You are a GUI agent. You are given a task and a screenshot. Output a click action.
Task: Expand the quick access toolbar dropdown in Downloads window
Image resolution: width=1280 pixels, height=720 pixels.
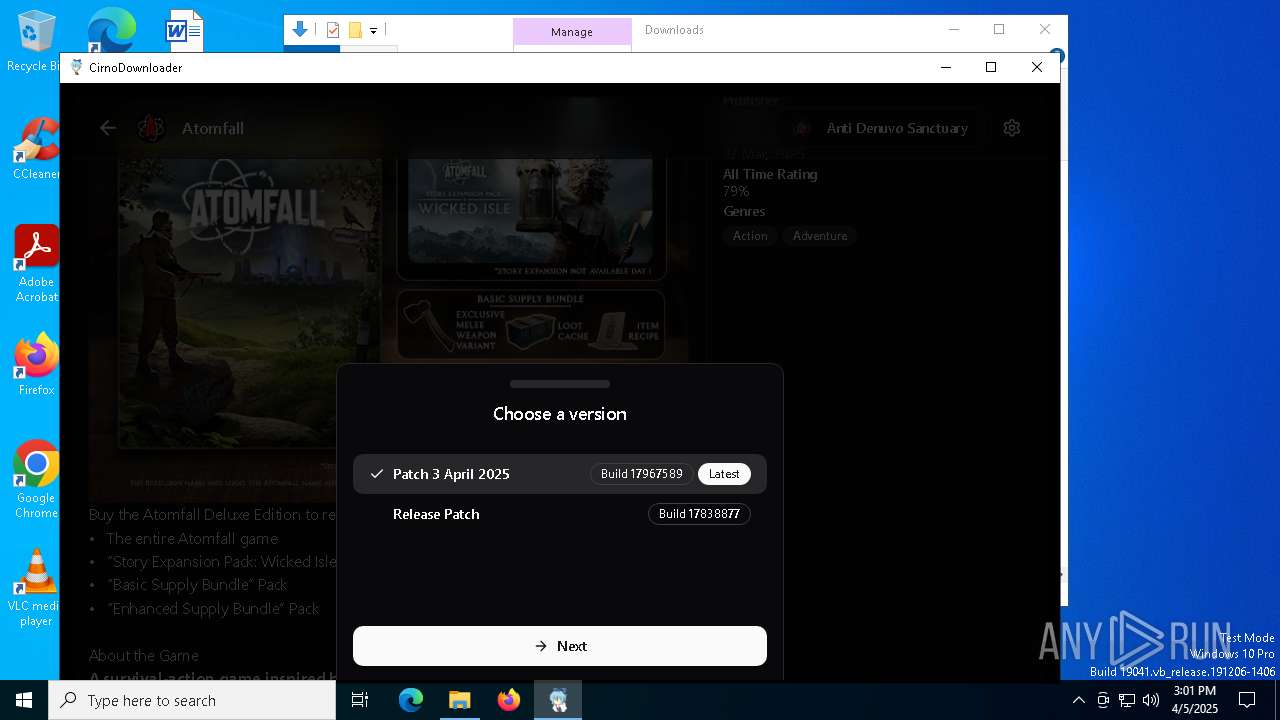(x=373, y=31)
